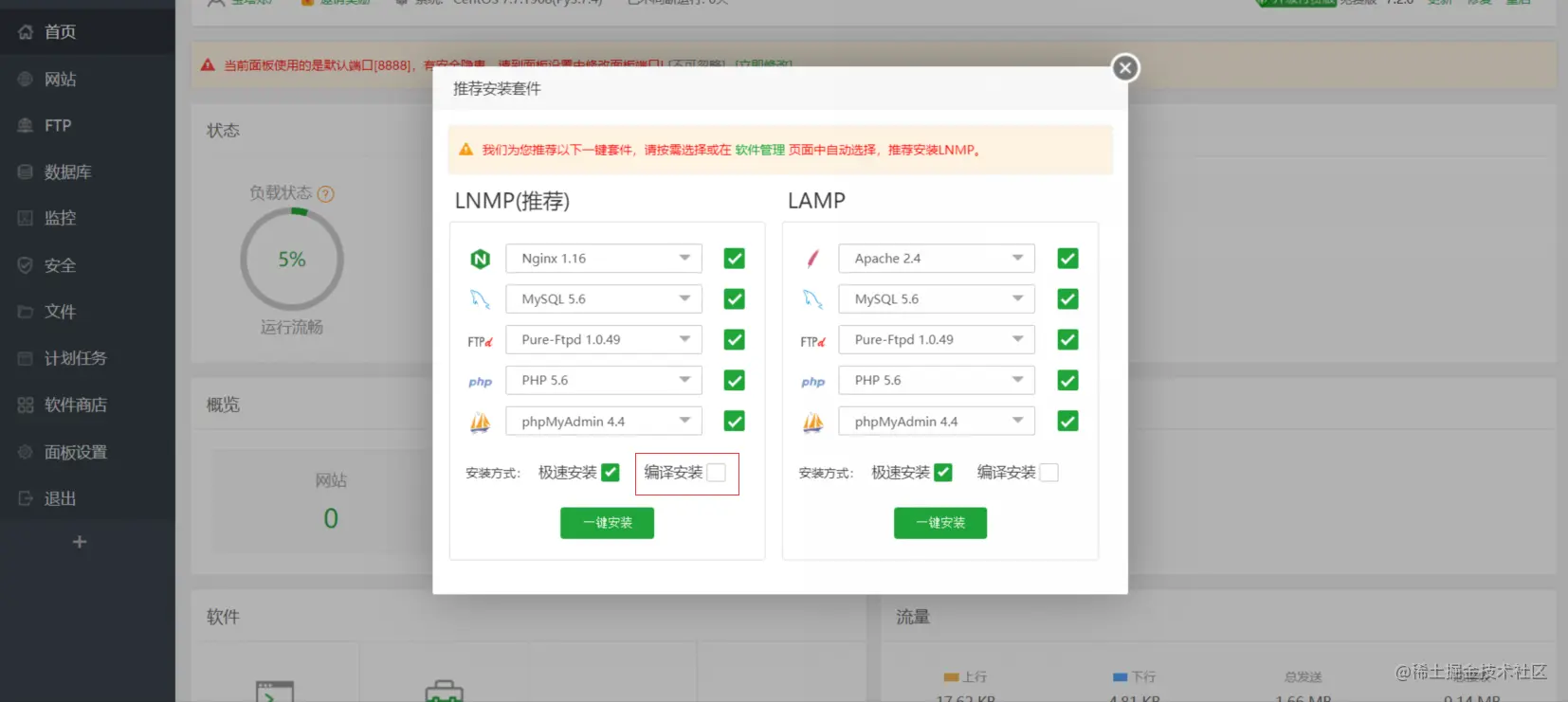Click the Apache feather icon in LAMP
The height and width of the screenshot is (702, 1568).
pyautogui.click(x=813, y=259)
